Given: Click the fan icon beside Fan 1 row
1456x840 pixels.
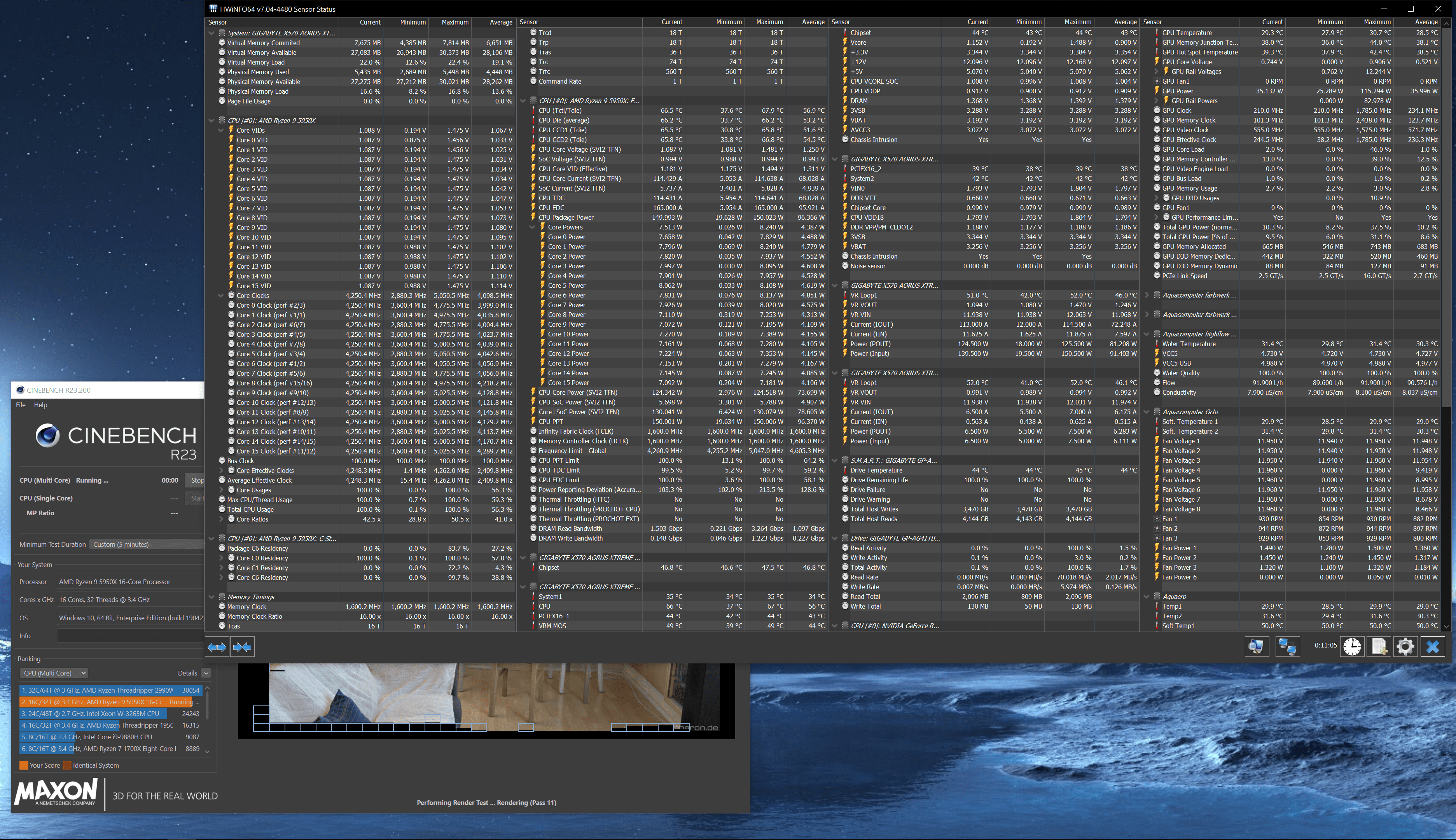Looking at the screenshot, I should click(x=1157, y=519).
